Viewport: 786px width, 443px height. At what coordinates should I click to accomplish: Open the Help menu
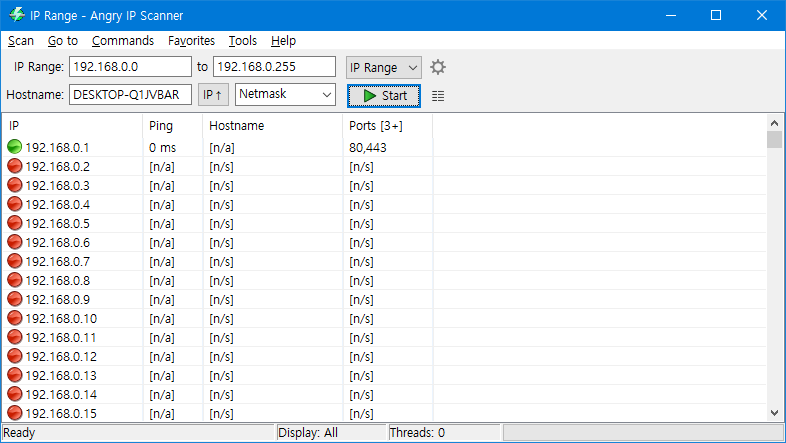(283, 41)
